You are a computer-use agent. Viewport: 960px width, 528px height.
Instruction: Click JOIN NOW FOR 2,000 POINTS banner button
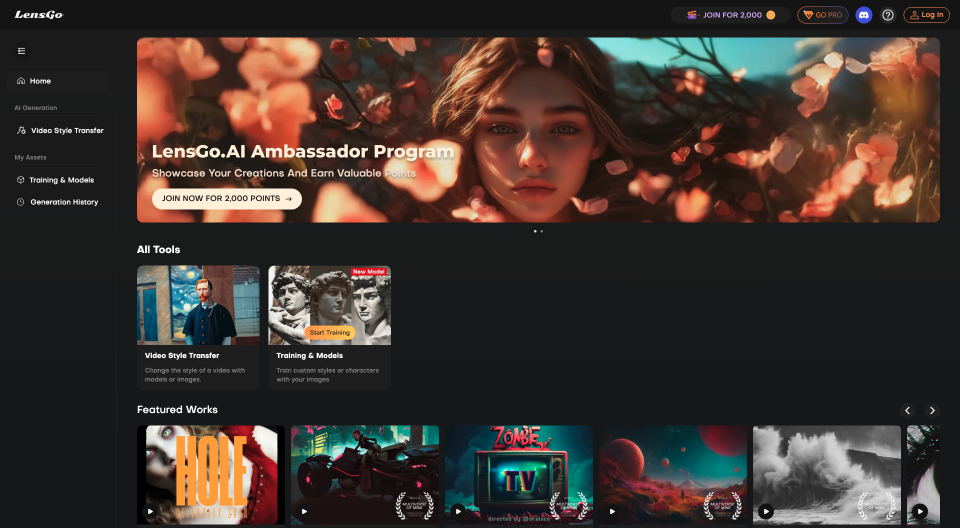tap(227, 198)
